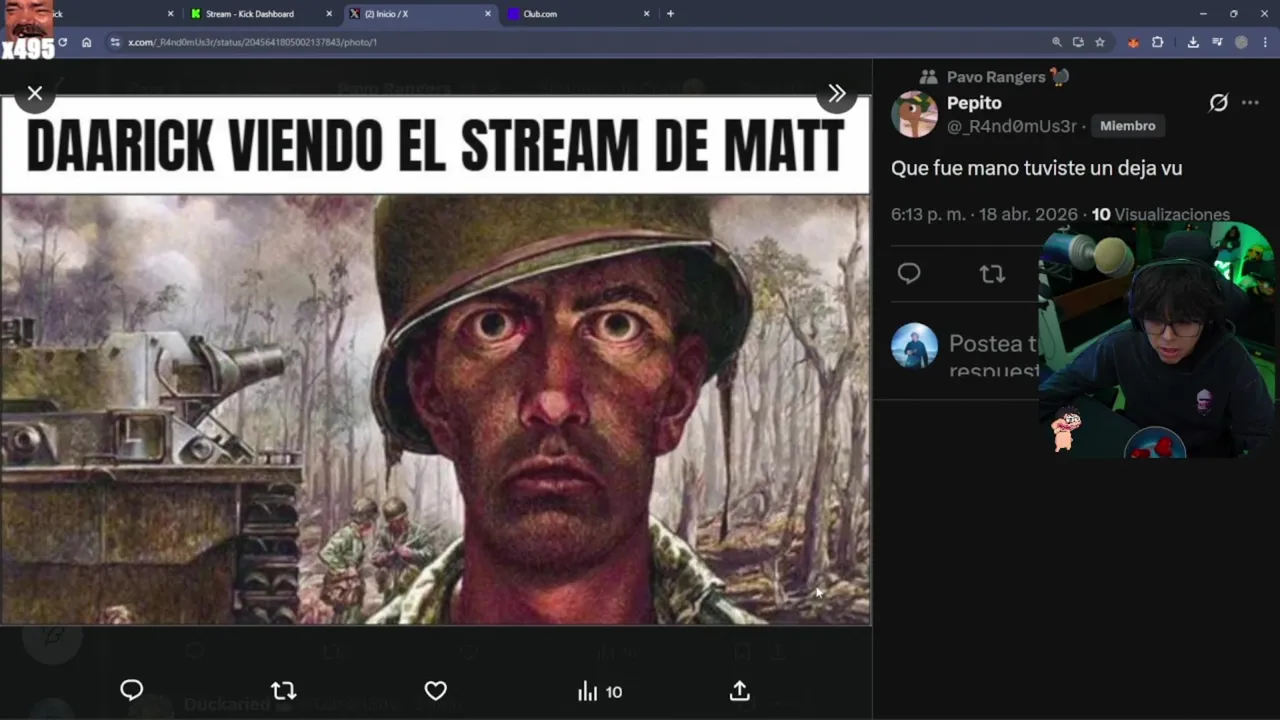The width and height of the screenshot is (1280, 720).
Task: Click the install app icon in address bar
Action: [x=1078, y=42]
